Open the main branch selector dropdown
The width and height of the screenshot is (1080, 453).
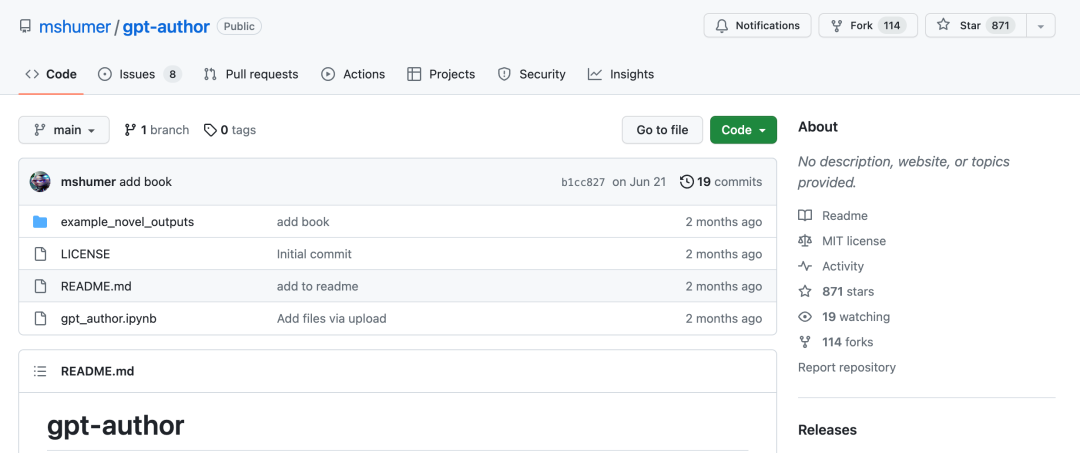pyautogui.click(x=64, y=129)
